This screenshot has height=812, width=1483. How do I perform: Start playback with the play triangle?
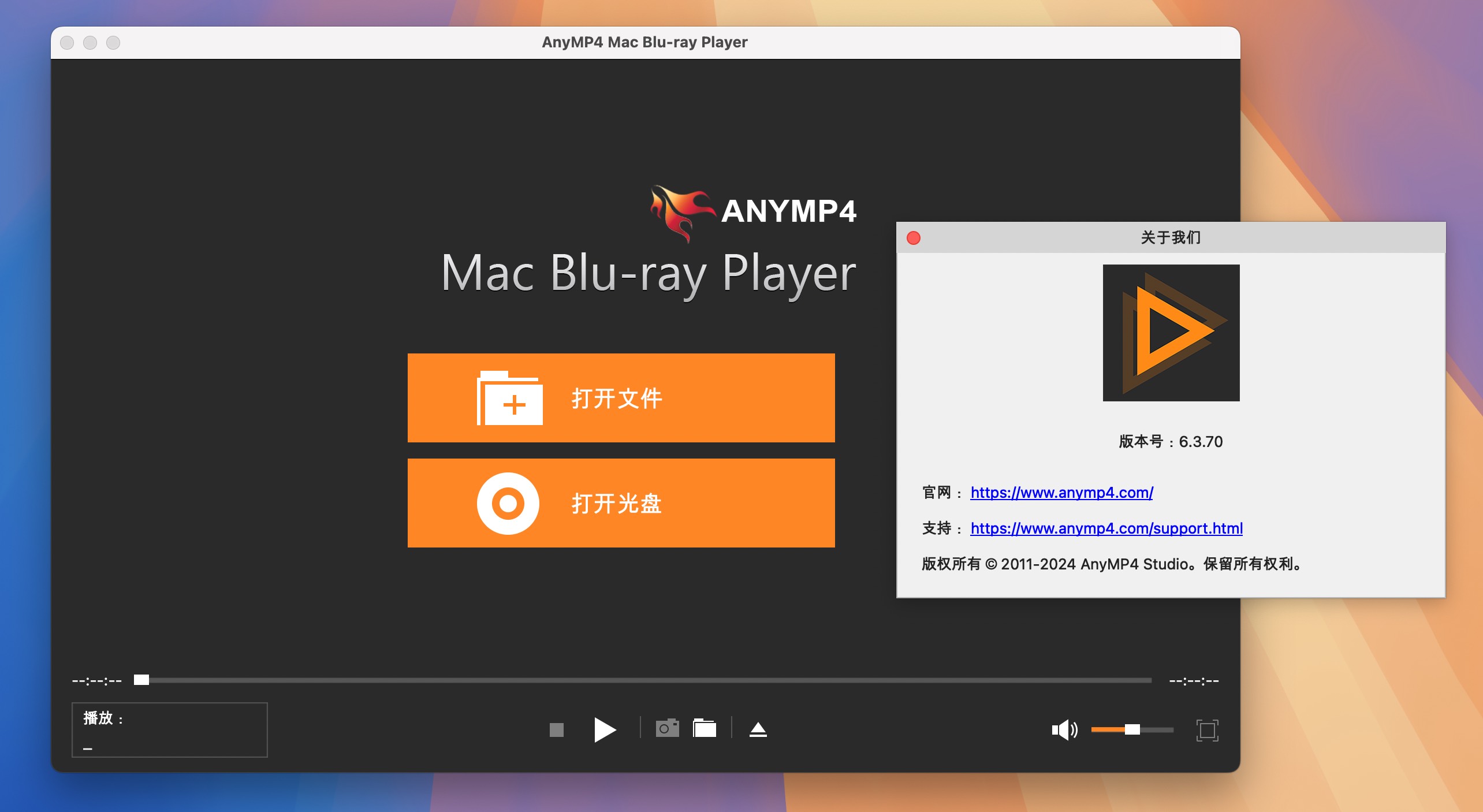tap(605, 730)
